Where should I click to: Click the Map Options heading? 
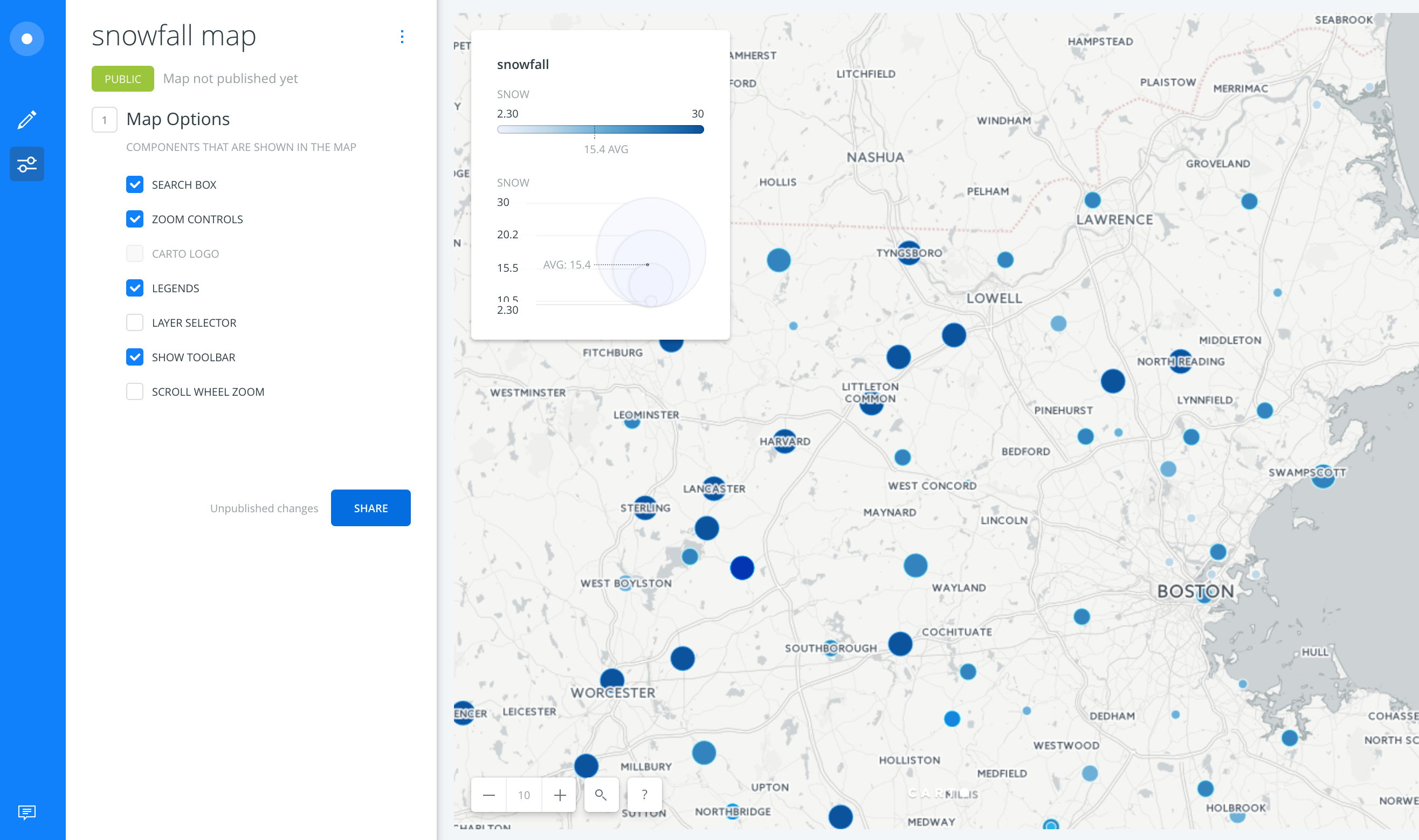(x=178, y=119)
